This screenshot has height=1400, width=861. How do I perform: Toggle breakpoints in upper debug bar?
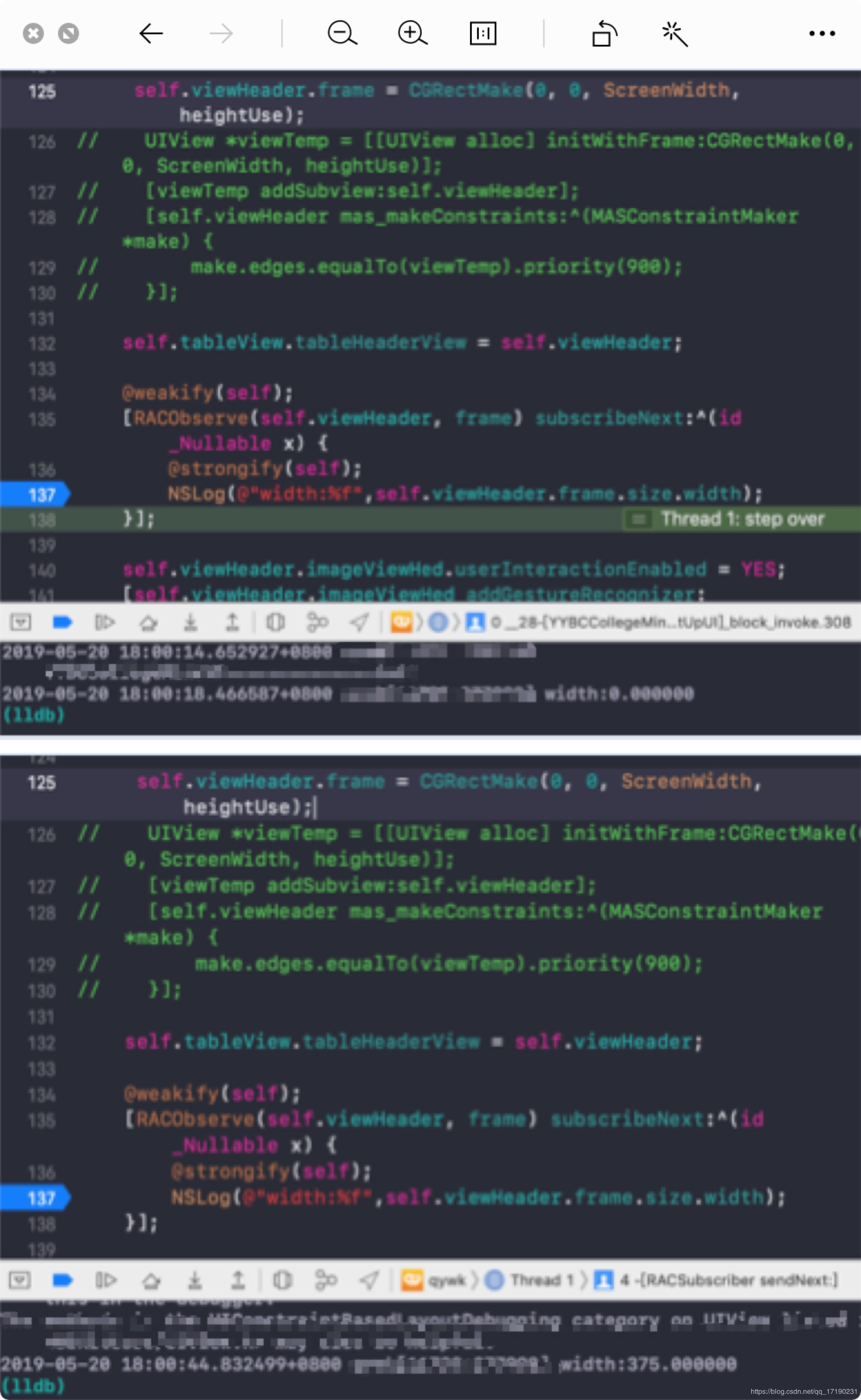pyautogui.click(x=62, y=622)
